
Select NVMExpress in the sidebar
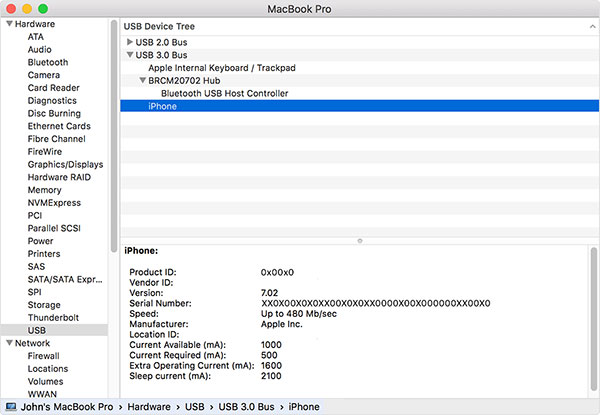click(54, 203)
